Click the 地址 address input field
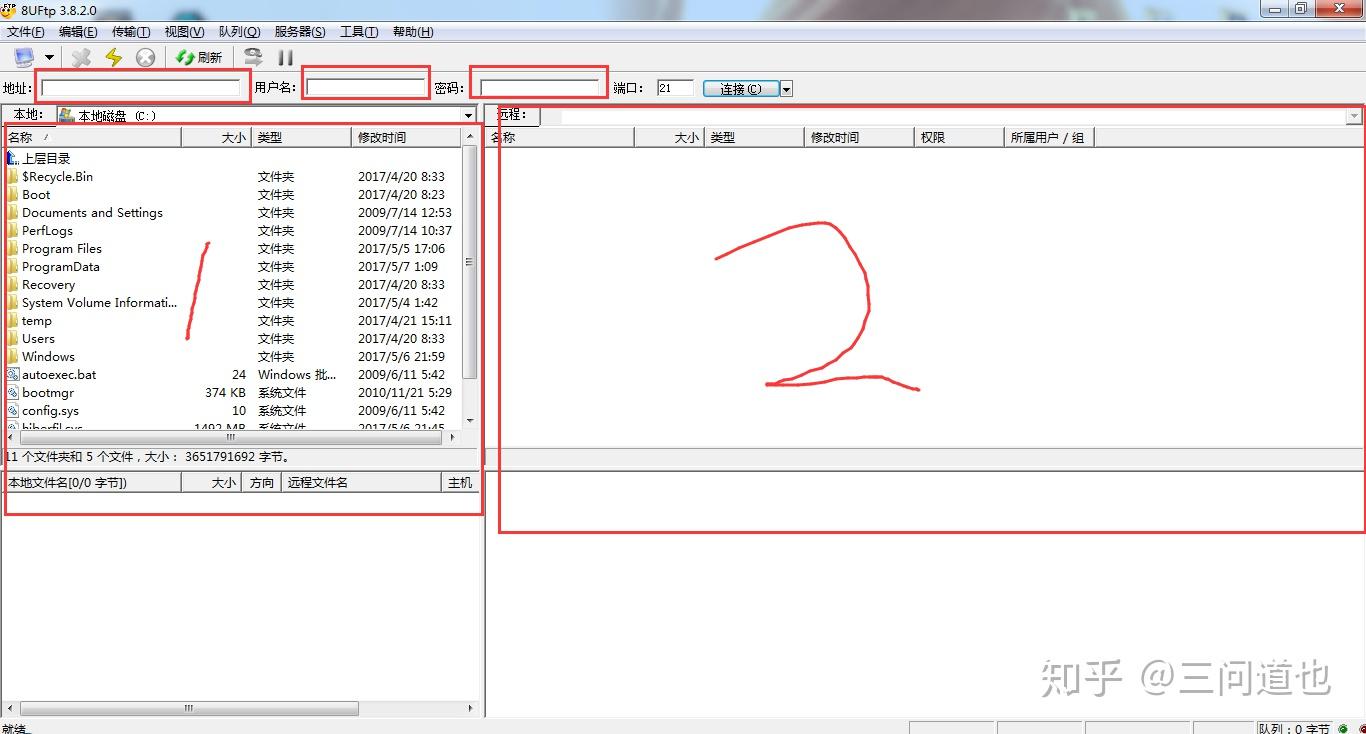Screen dimensions: 1366x734 [141, 88]
